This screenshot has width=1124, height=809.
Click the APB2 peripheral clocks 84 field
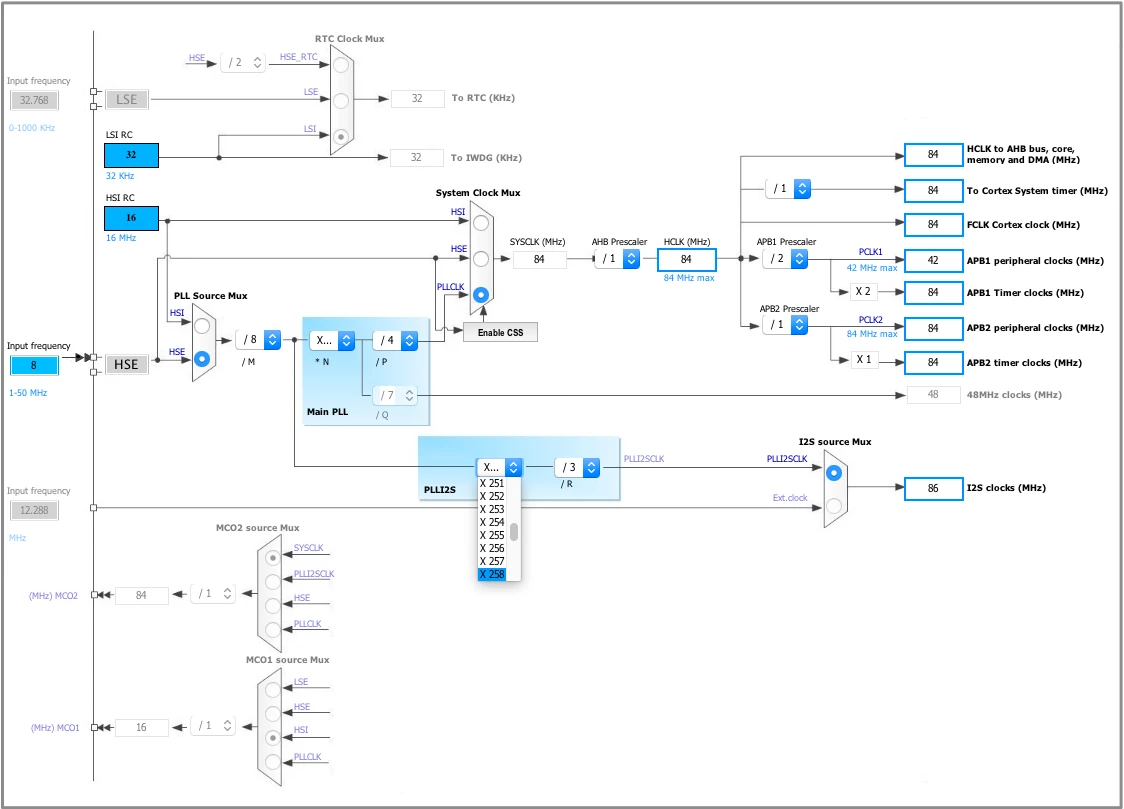point(933,328)
